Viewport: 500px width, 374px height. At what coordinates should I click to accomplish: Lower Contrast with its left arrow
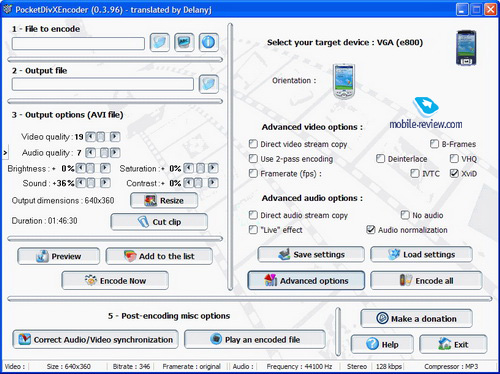click(189, 183)
